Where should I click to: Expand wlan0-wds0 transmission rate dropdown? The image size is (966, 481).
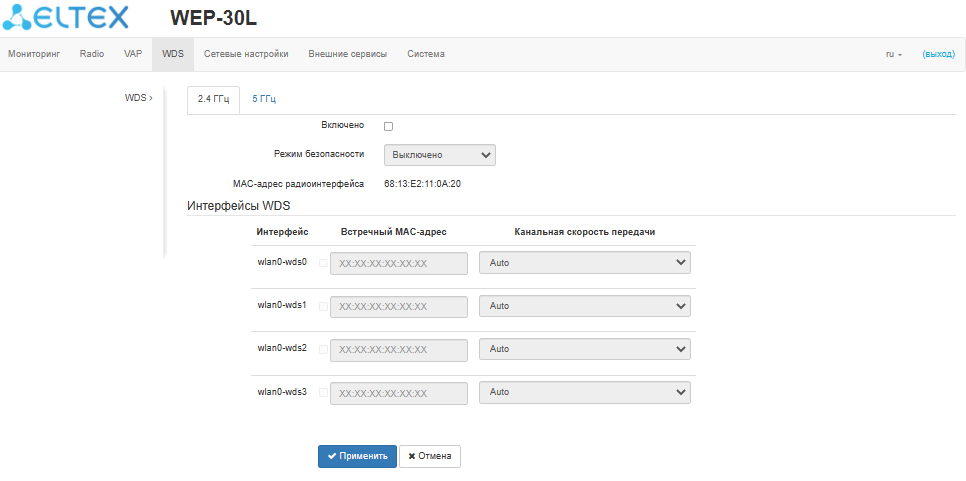click(585, 263)
